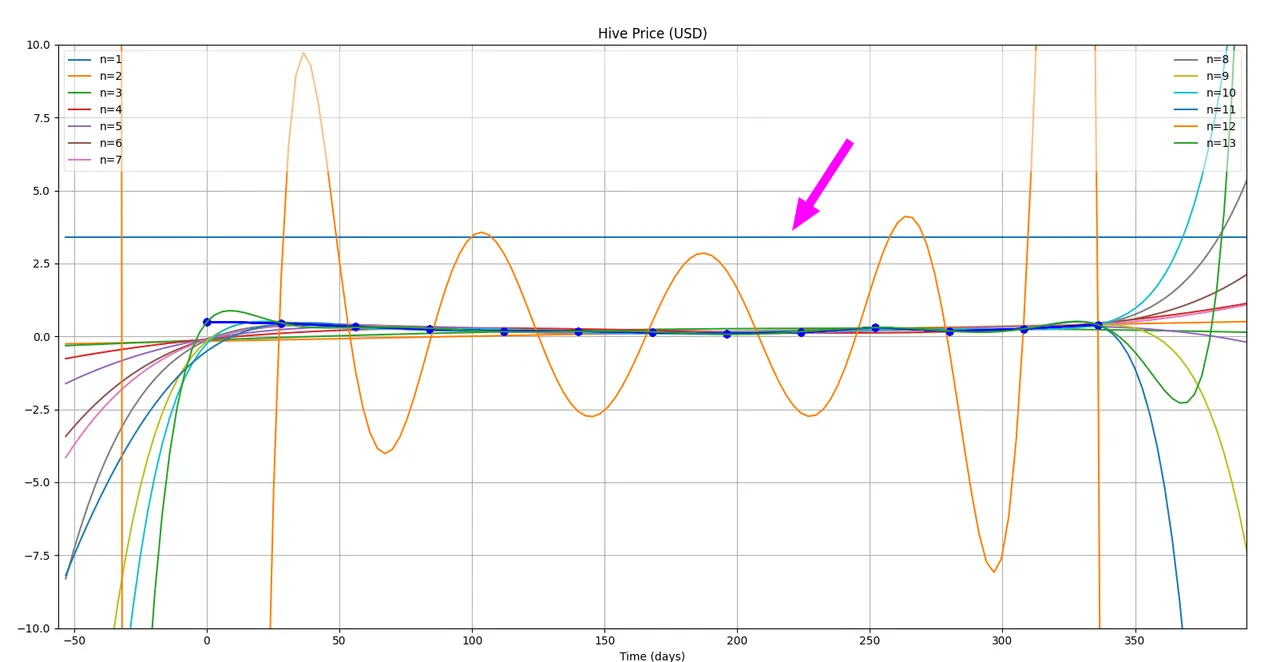
Task: Click the chart title Hive Price (USD)
Action: [652, 33]
